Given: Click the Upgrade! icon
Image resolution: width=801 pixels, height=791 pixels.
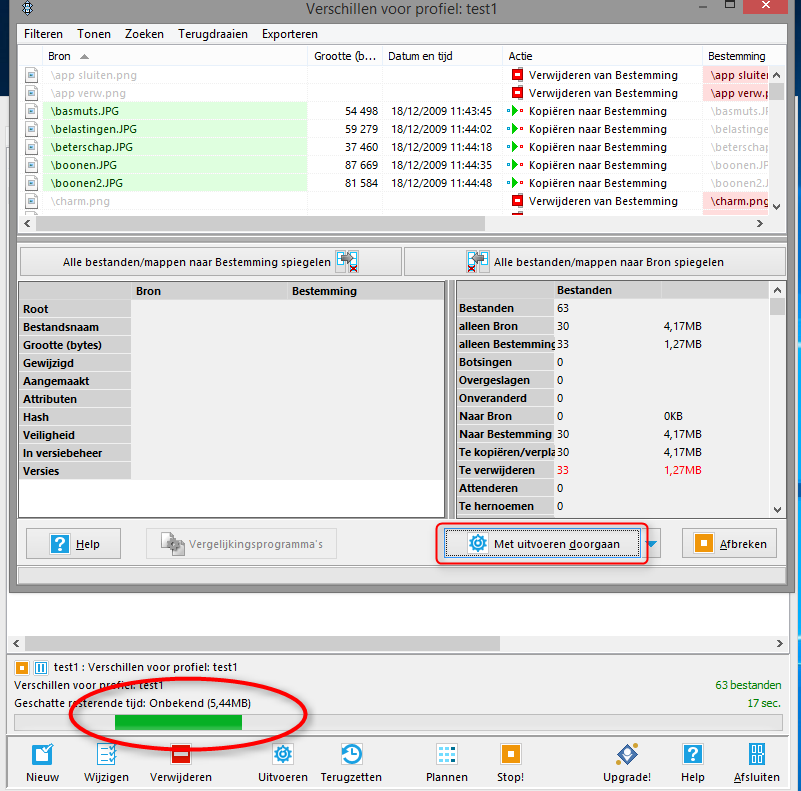Looking at the screenshot, I should pyautogui.click(x=627, y=754).
